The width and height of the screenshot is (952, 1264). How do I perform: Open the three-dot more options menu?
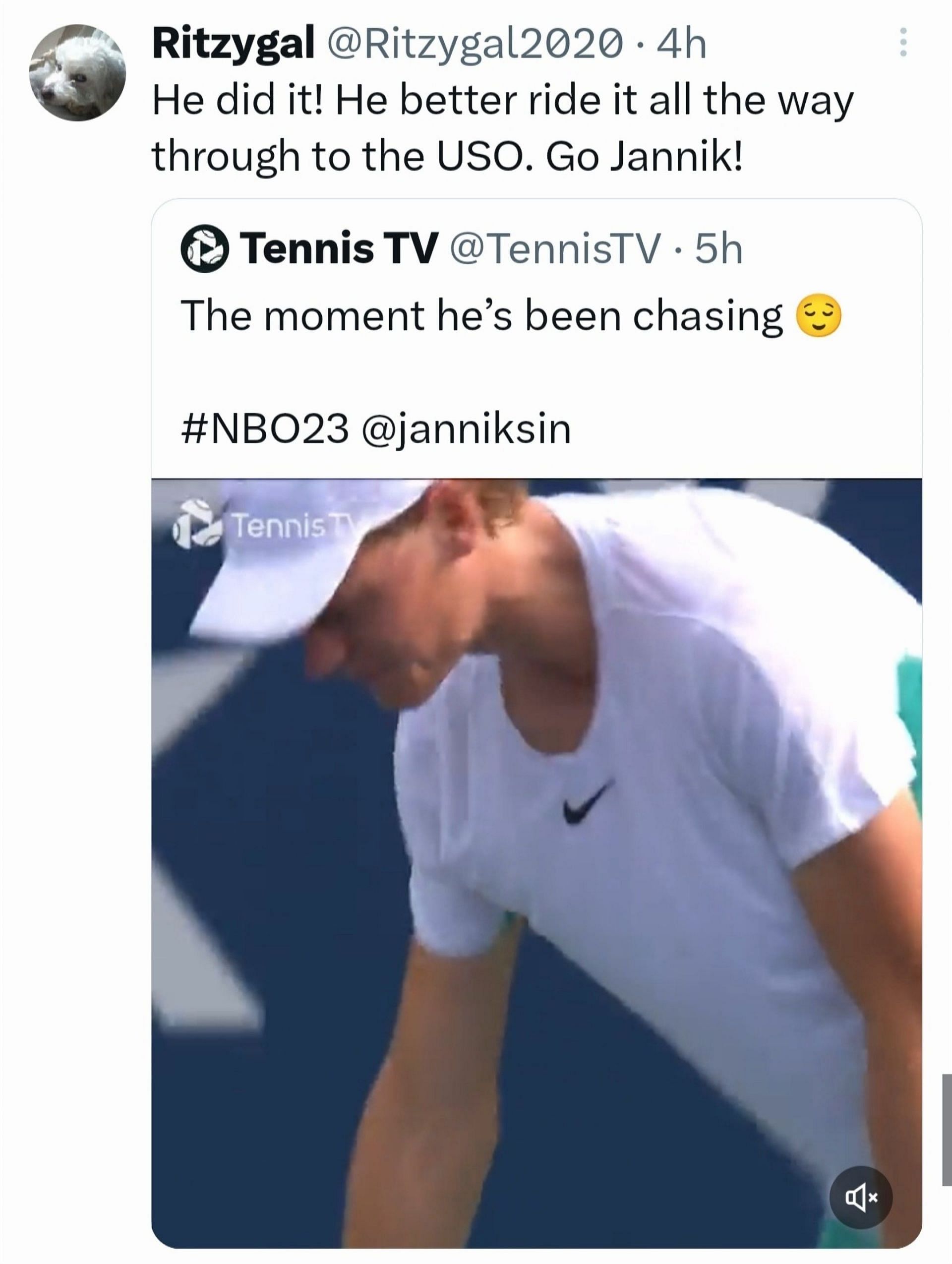(x=903, y=43)
